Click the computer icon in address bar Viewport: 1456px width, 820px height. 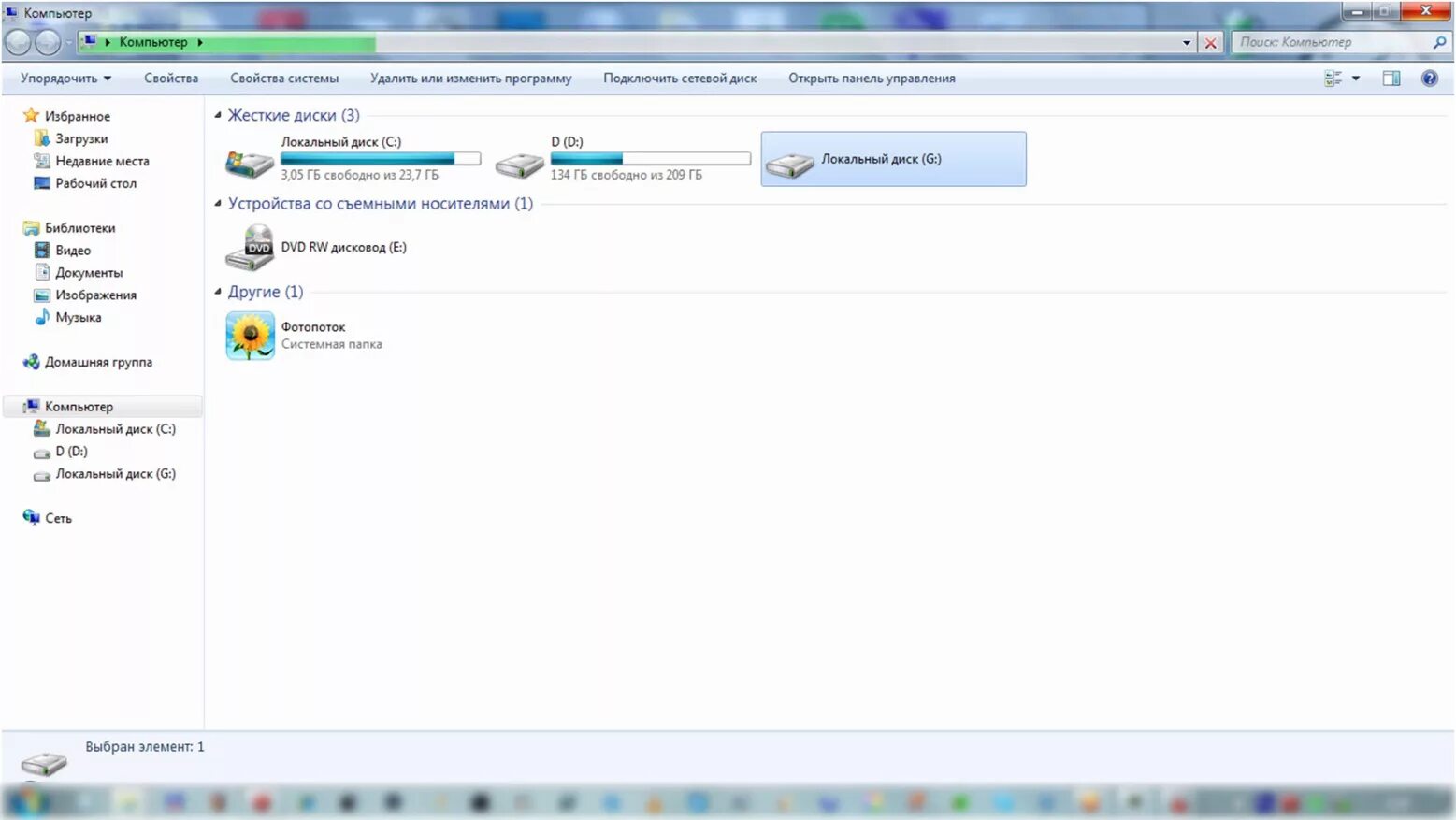pyautogui.click(x=89, y=41)
